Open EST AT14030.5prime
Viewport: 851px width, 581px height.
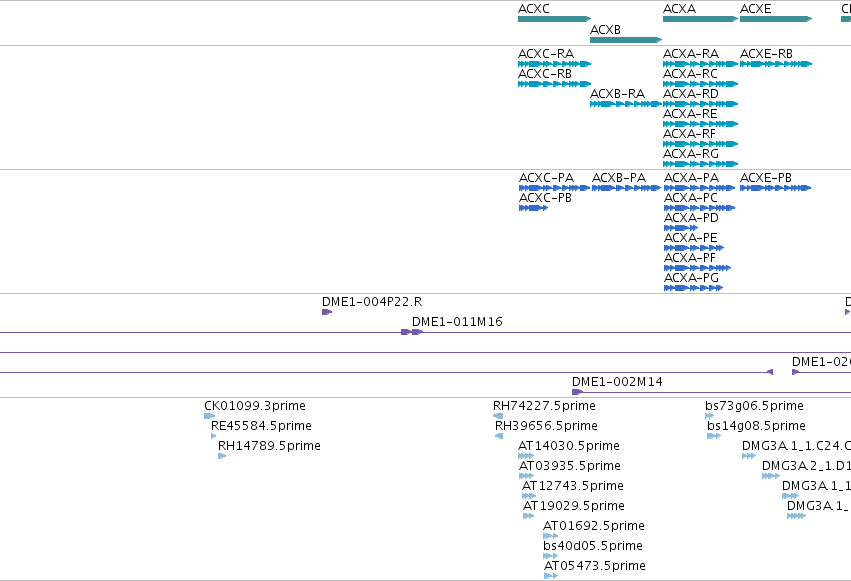526,456
